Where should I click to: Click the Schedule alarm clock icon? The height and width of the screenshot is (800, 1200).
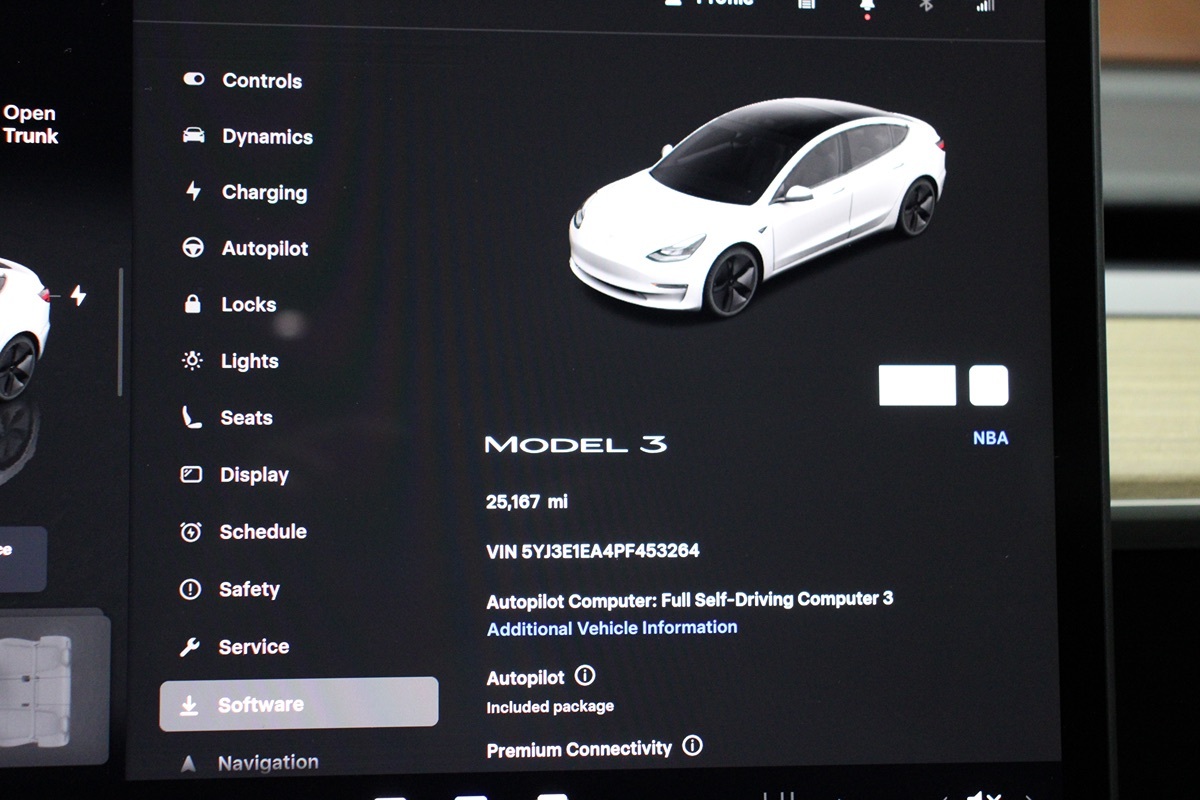point(191,532)
